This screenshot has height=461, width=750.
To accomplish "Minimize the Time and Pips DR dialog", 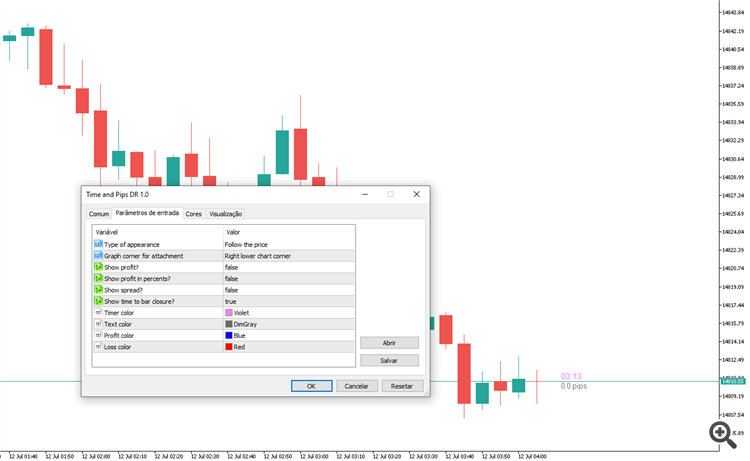I will (365, 194).
